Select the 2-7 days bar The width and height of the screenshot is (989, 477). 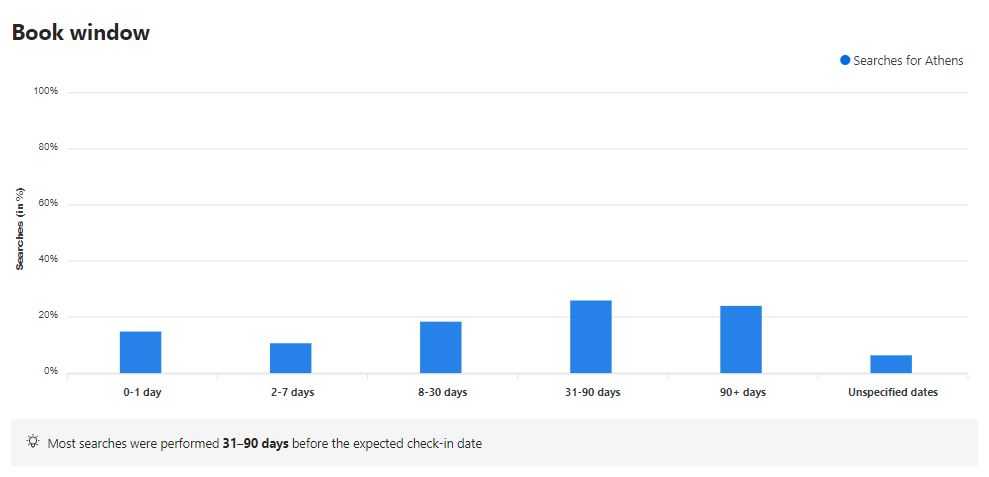click(291, 358)
